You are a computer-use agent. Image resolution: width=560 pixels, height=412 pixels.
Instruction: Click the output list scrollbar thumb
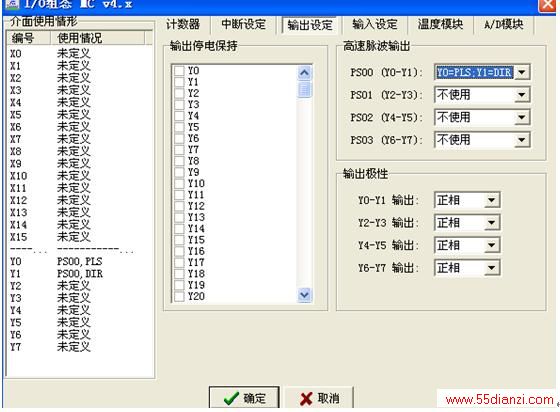click(x=304, y=89)
